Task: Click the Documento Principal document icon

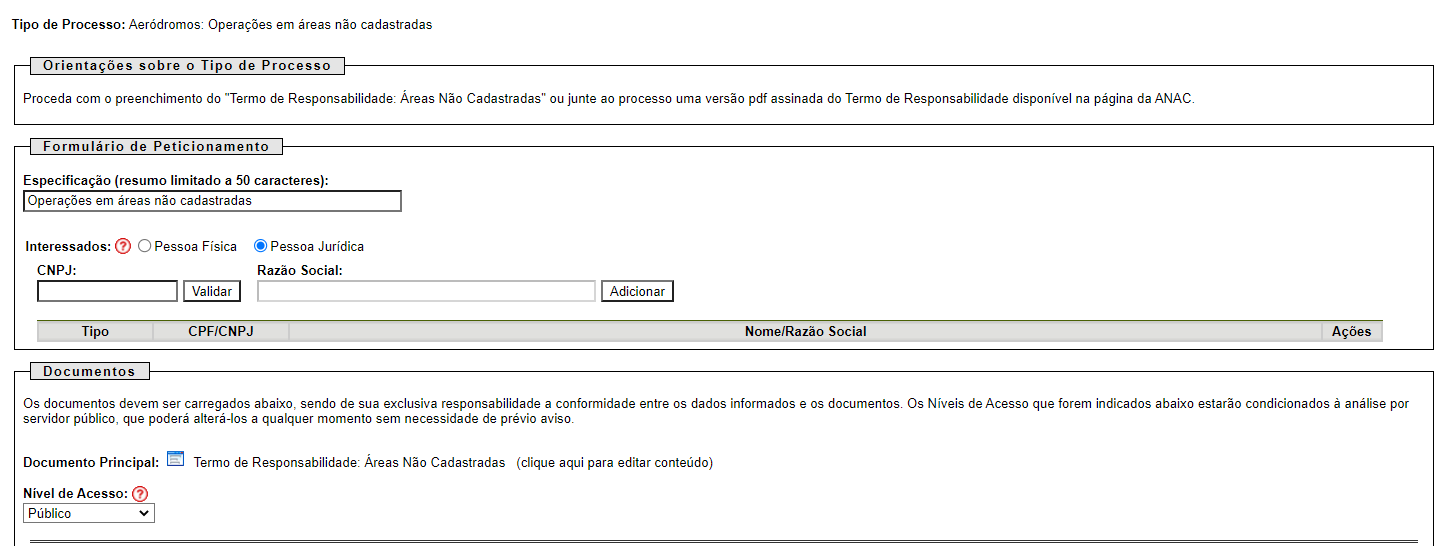Action: (x=176, y=460)
